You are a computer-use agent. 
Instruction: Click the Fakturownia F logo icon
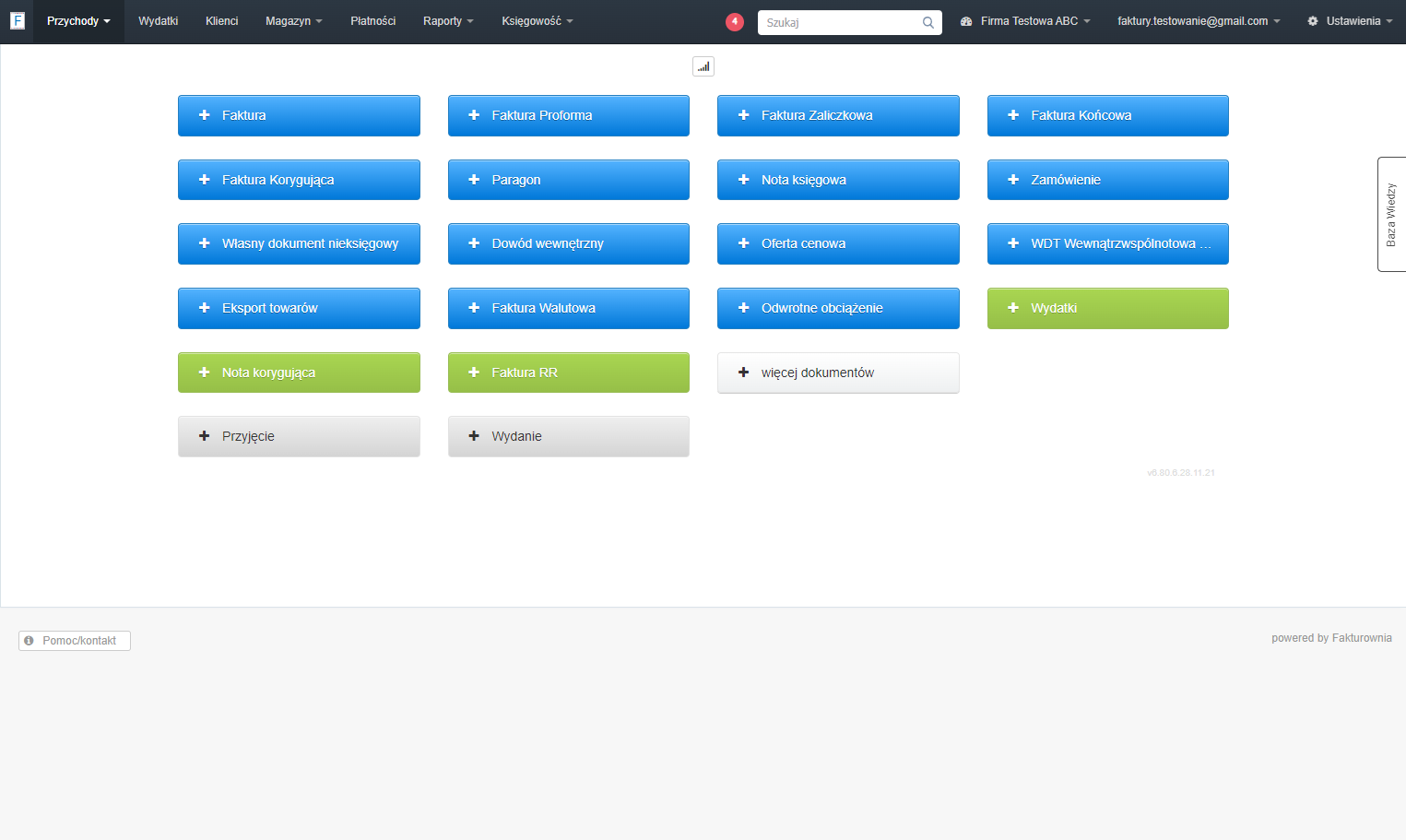click(17, 20)
